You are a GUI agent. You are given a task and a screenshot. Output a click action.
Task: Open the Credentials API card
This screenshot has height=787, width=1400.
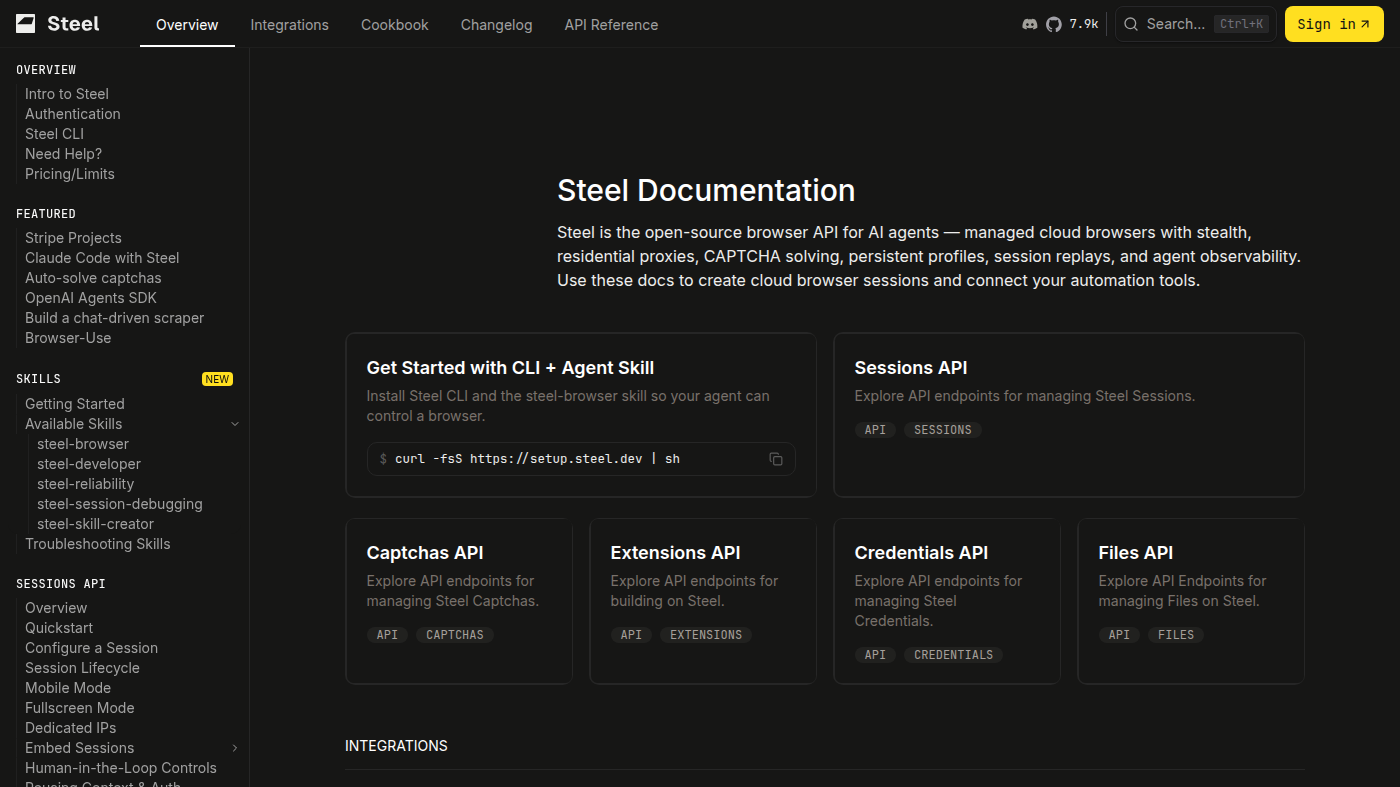tap(947, 601)
